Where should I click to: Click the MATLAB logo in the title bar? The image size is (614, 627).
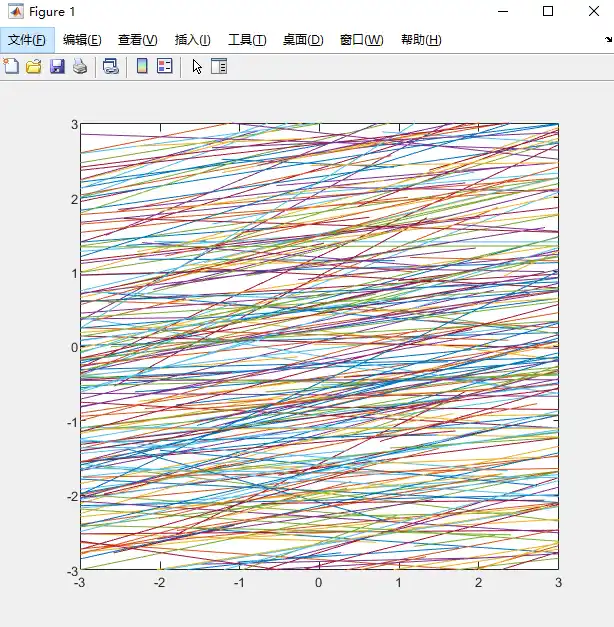click(16, 12)
